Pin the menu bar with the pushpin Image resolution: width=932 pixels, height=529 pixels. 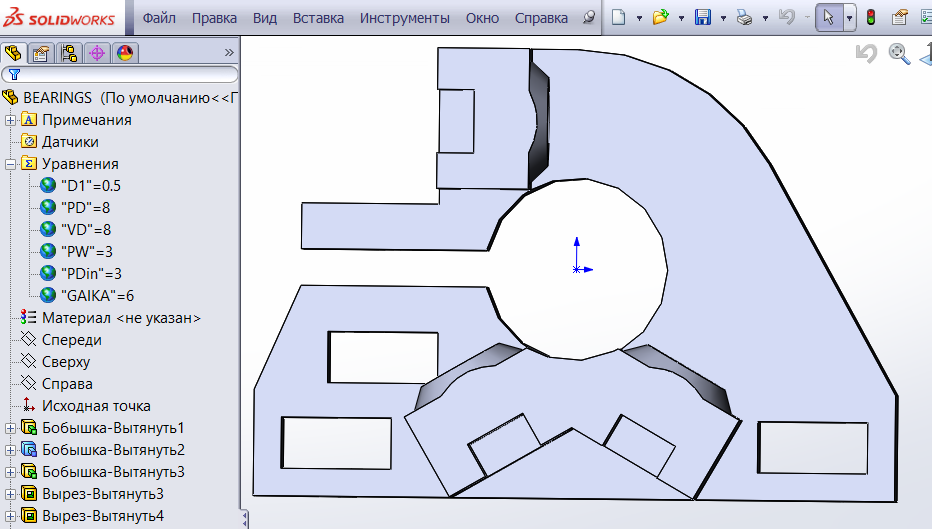(x=589, y=18)
